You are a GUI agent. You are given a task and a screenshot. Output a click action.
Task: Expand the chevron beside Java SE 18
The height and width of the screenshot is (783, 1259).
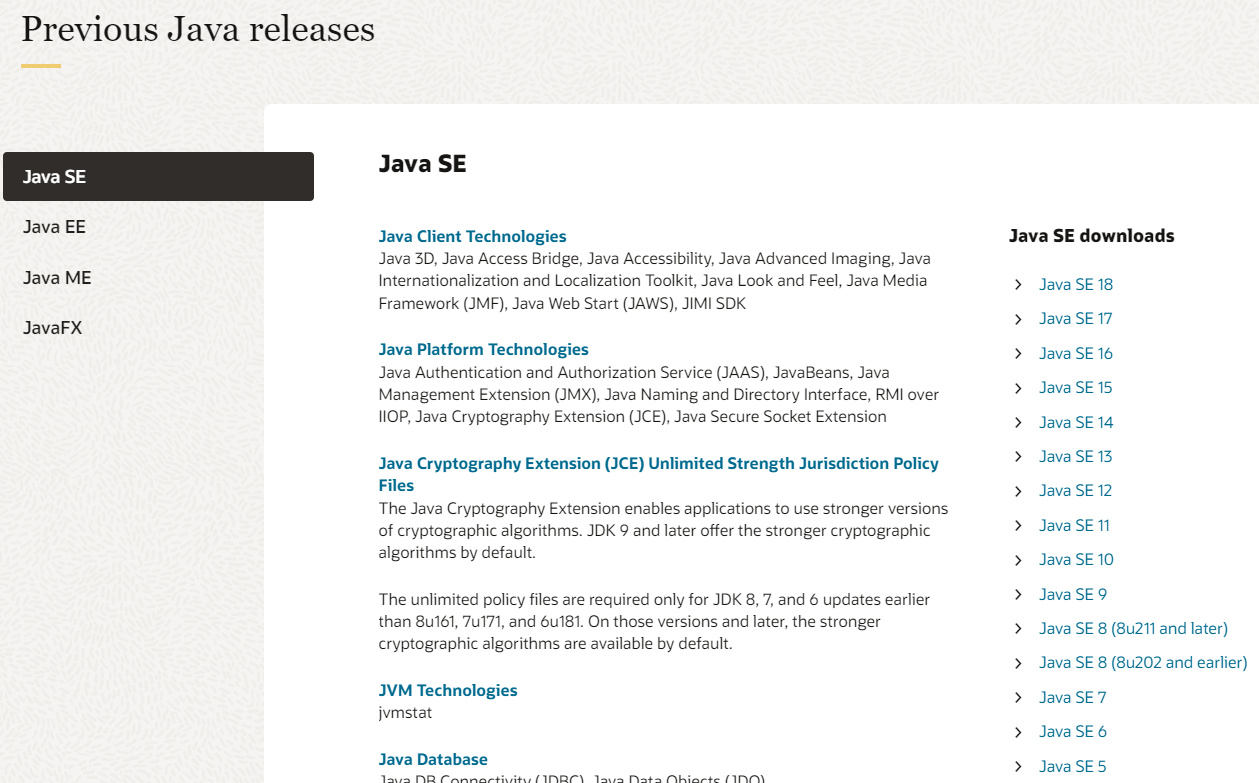click(1018, 285)
